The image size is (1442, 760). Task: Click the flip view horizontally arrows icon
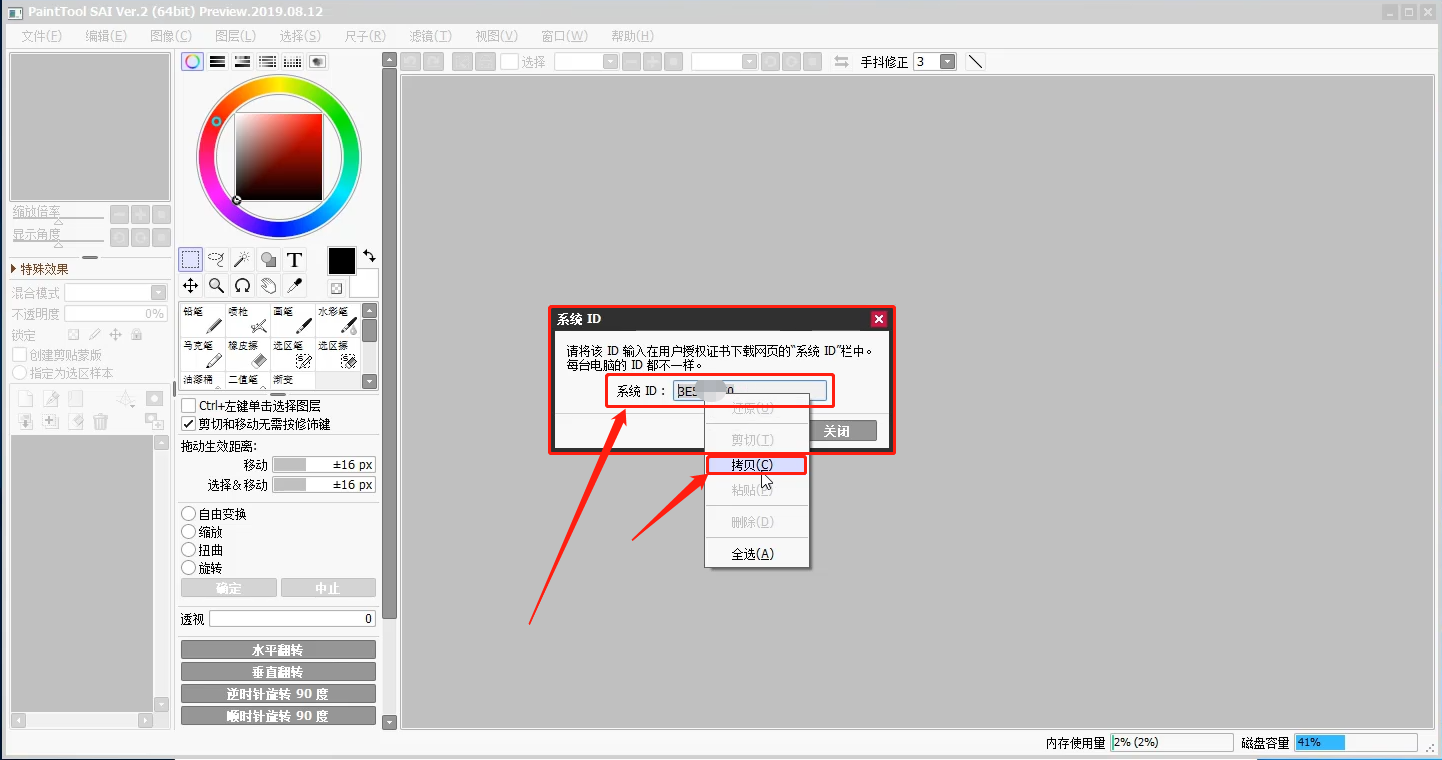[841, 62]
